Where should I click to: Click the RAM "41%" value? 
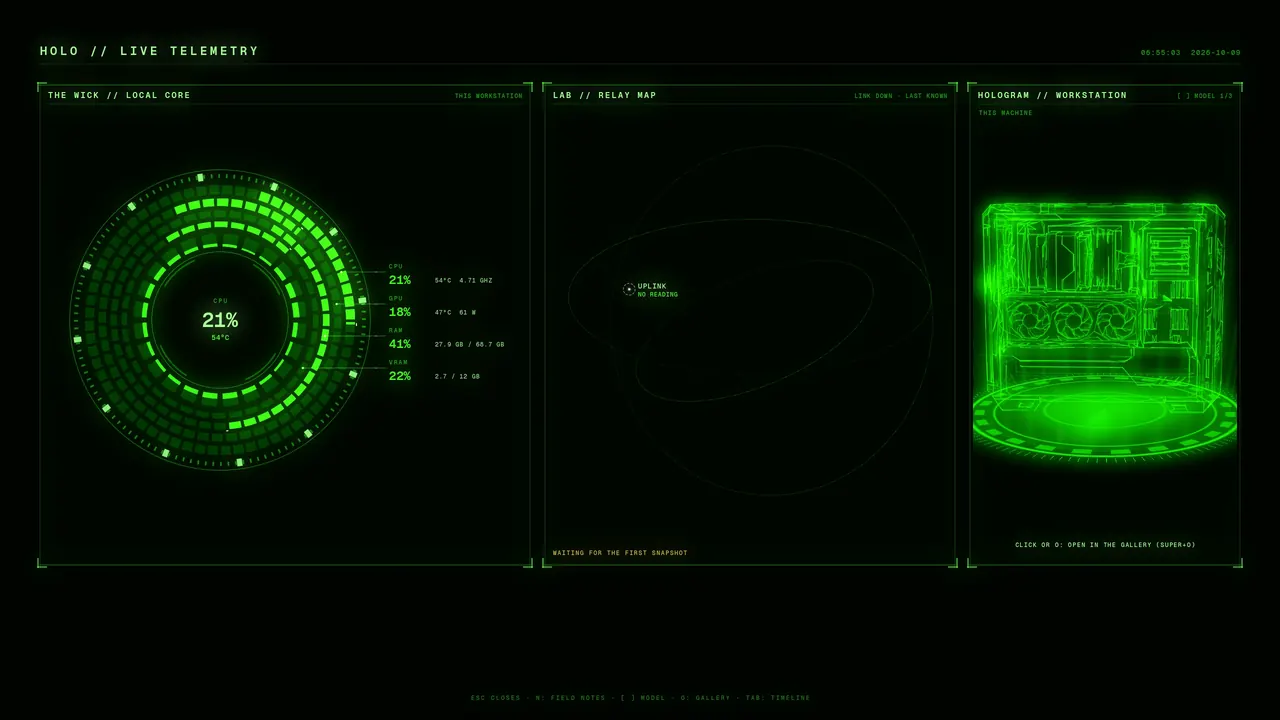400,344
